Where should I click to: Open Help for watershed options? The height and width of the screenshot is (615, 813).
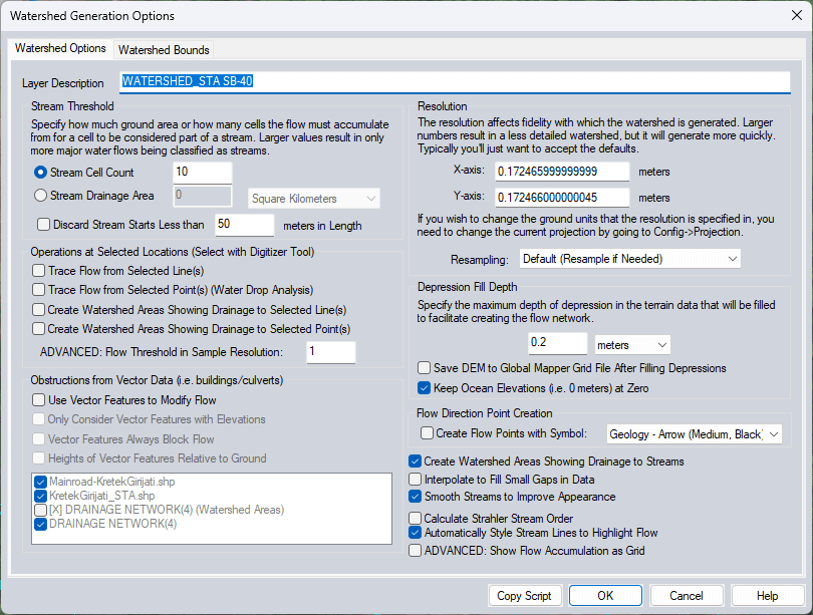(x=767, y=595)
